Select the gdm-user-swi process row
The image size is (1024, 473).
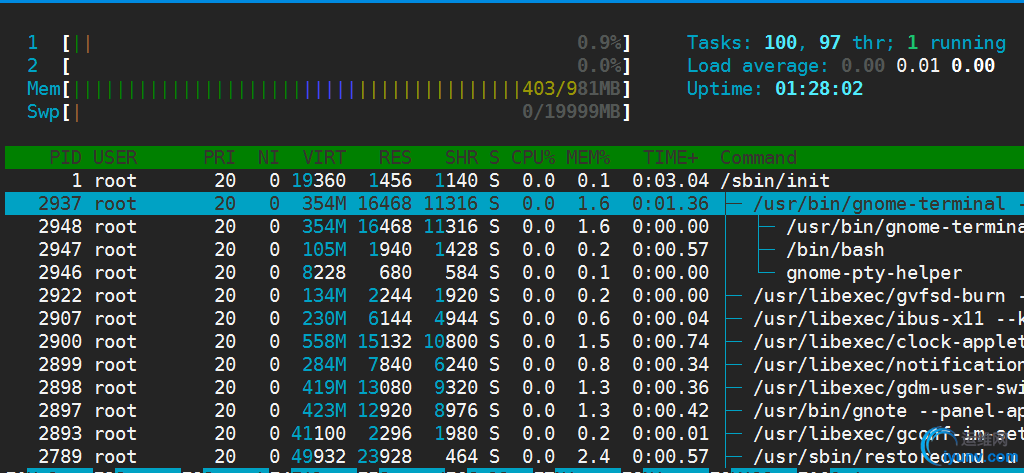click(x=515, y=388)
